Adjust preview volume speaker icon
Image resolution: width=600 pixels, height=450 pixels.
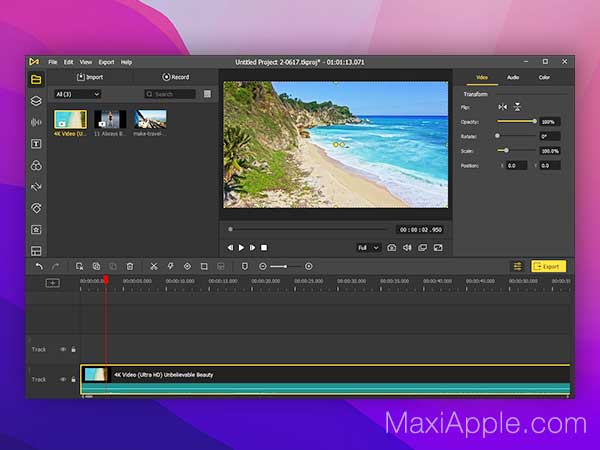[407, 248]
